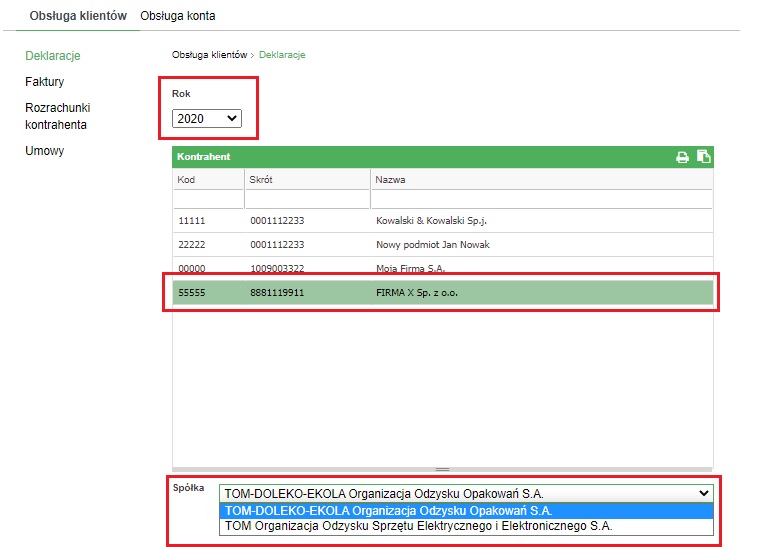763x547 pixels.
Task: Click the print icon in Kontrahent header
Action: [x=682, y=157]
